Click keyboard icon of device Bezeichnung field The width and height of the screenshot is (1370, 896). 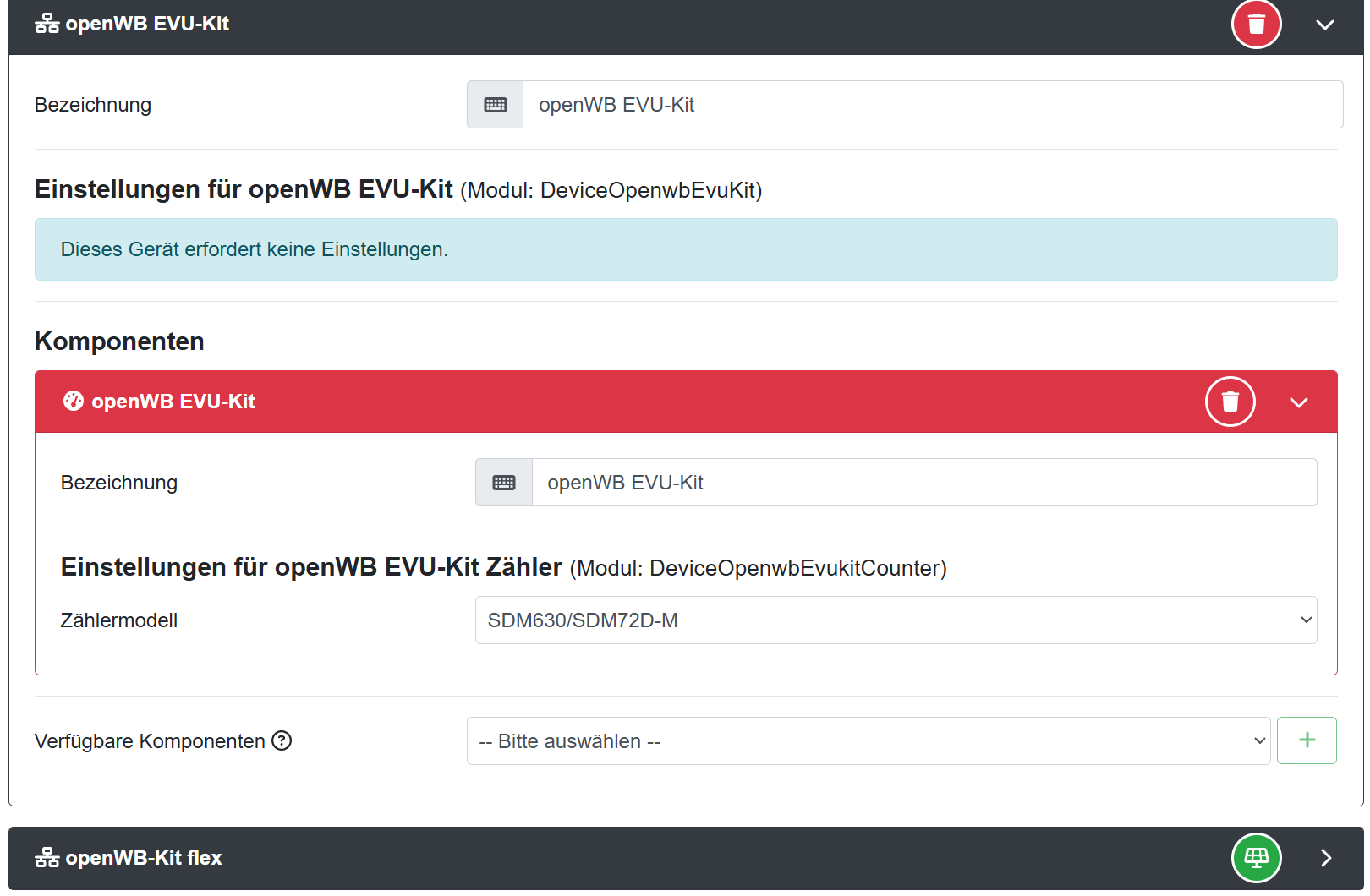[496, 105]
